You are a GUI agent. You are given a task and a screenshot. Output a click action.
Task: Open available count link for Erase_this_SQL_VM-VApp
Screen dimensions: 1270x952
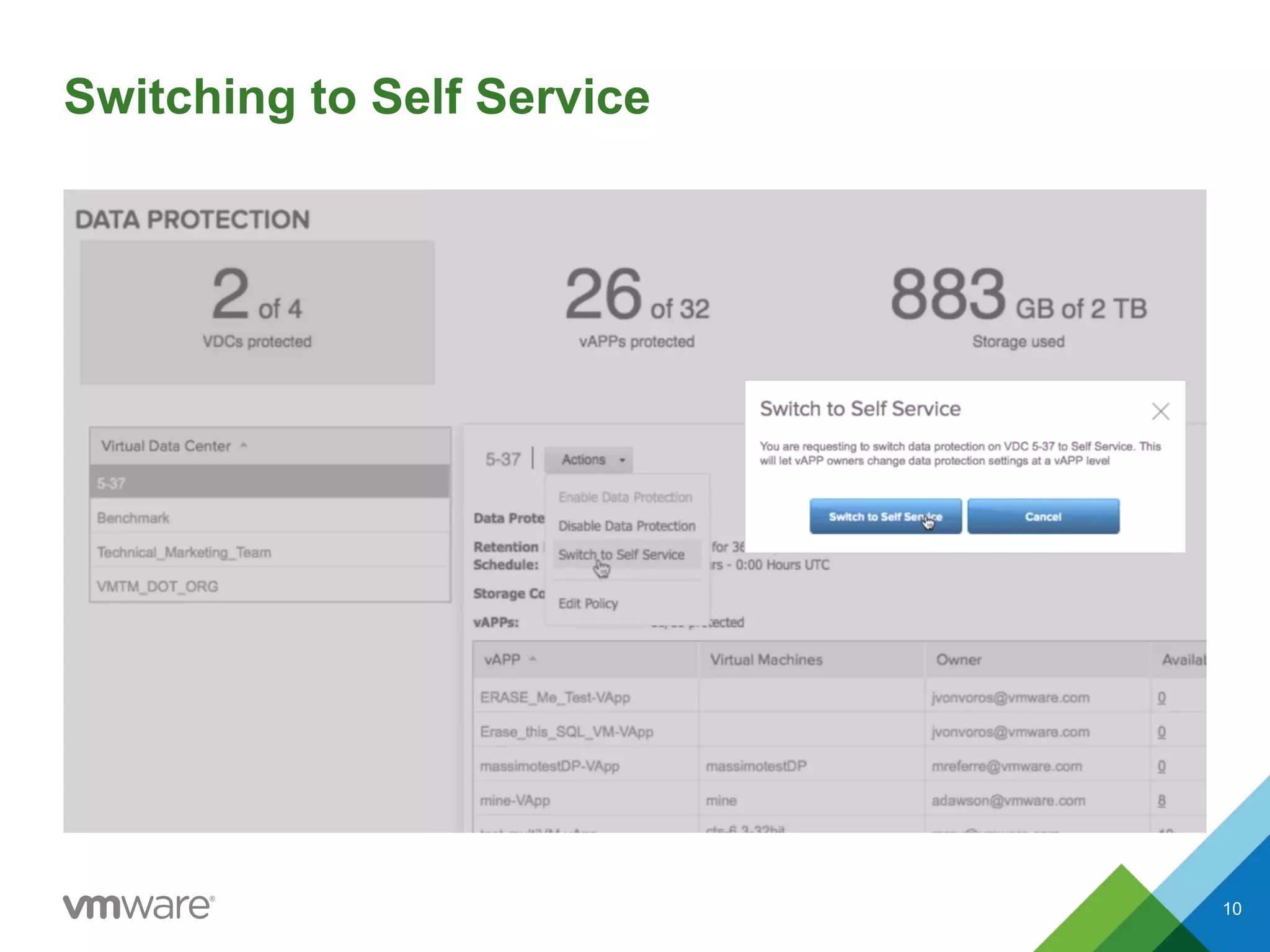[1161, 732]
